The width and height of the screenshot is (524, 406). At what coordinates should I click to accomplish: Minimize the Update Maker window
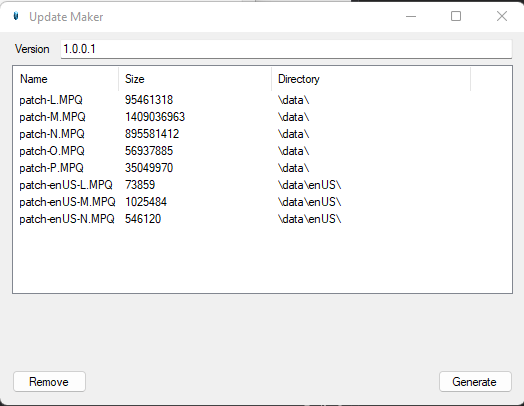(411, 16)
